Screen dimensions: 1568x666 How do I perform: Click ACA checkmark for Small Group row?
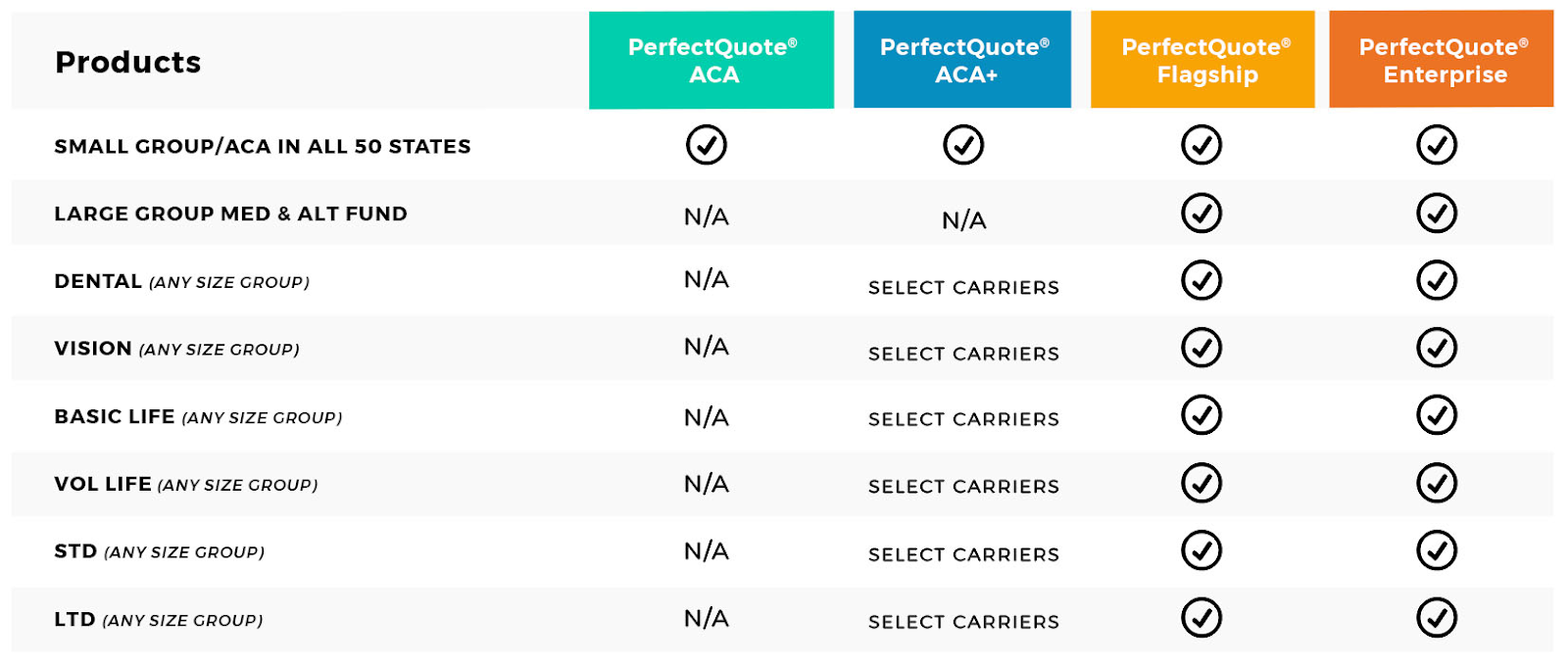[707, 145]
